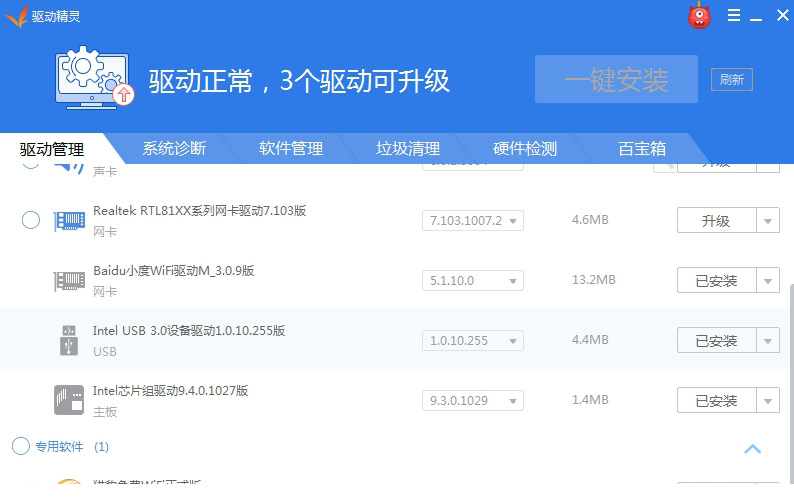Viewport: 794px width, 503px height.
Task: Open version dropdown 1.0.10.255
Action: tap(472, 340)
